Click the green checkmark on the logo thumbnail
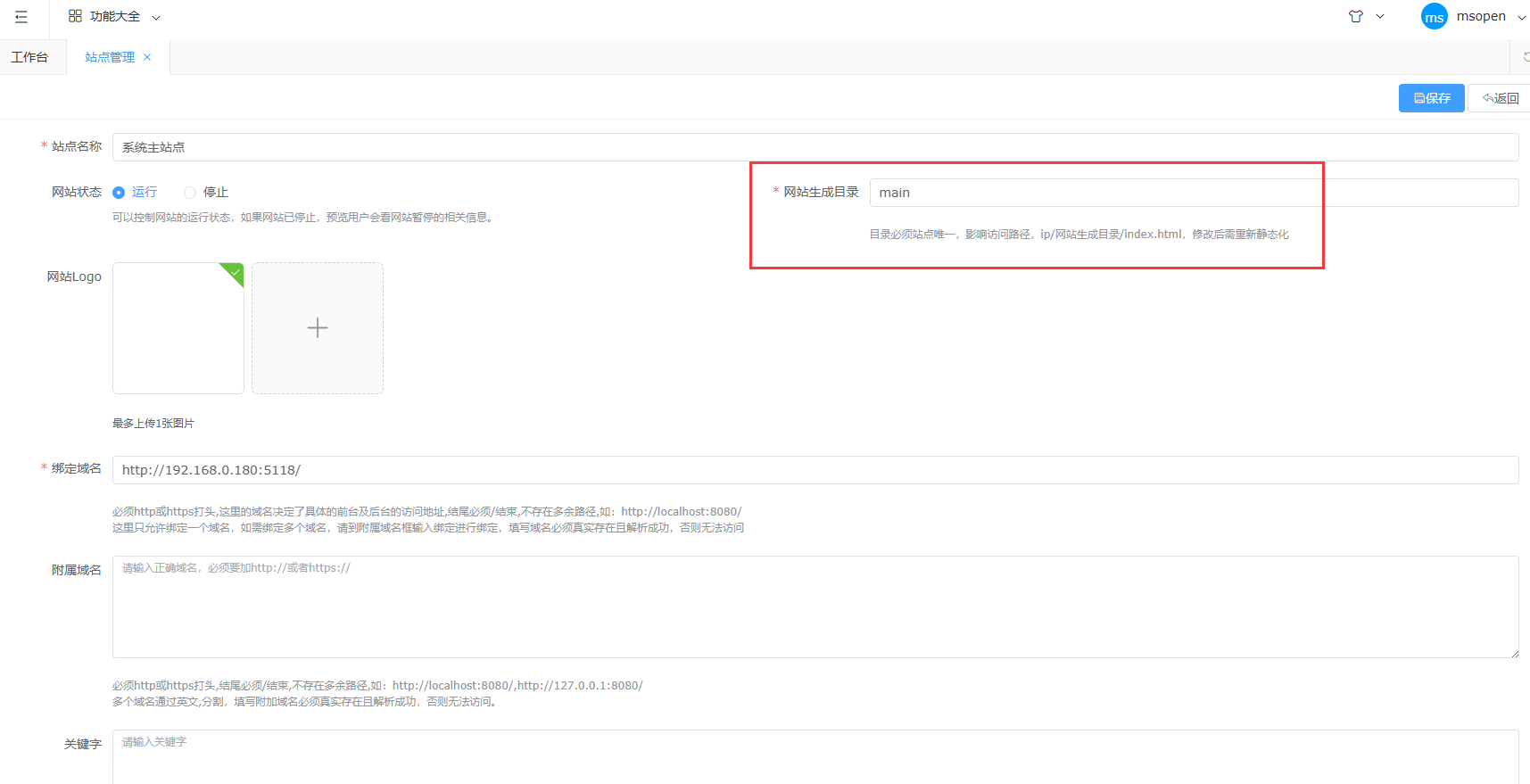Image resolution: width=1530 pixels, height=784 pixels. (236, 272)
